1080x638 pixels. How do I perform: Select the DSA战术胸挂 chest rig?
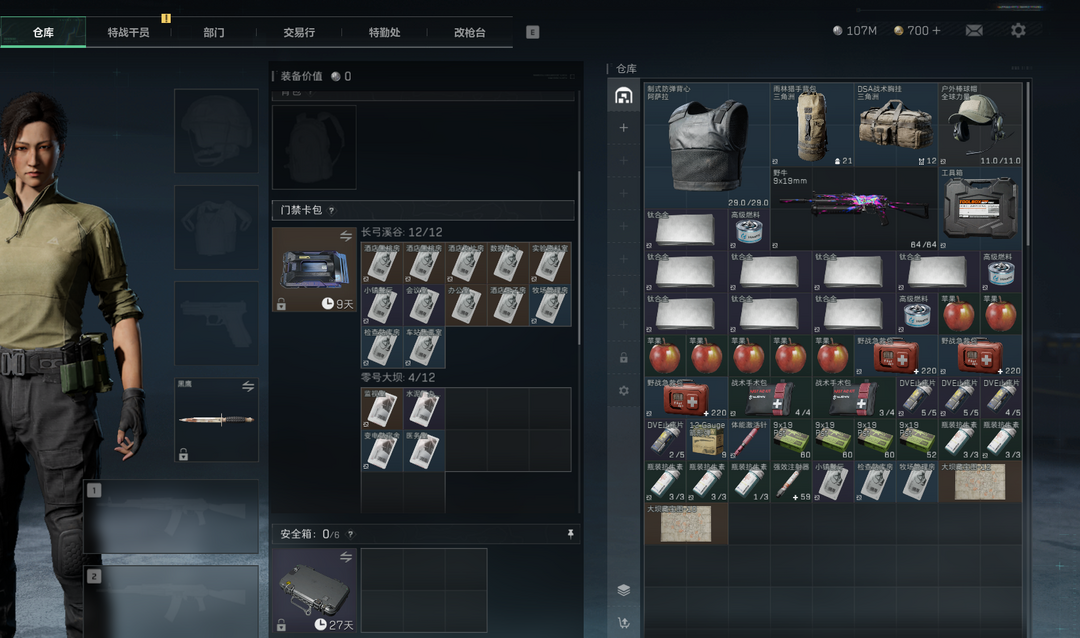896,125
